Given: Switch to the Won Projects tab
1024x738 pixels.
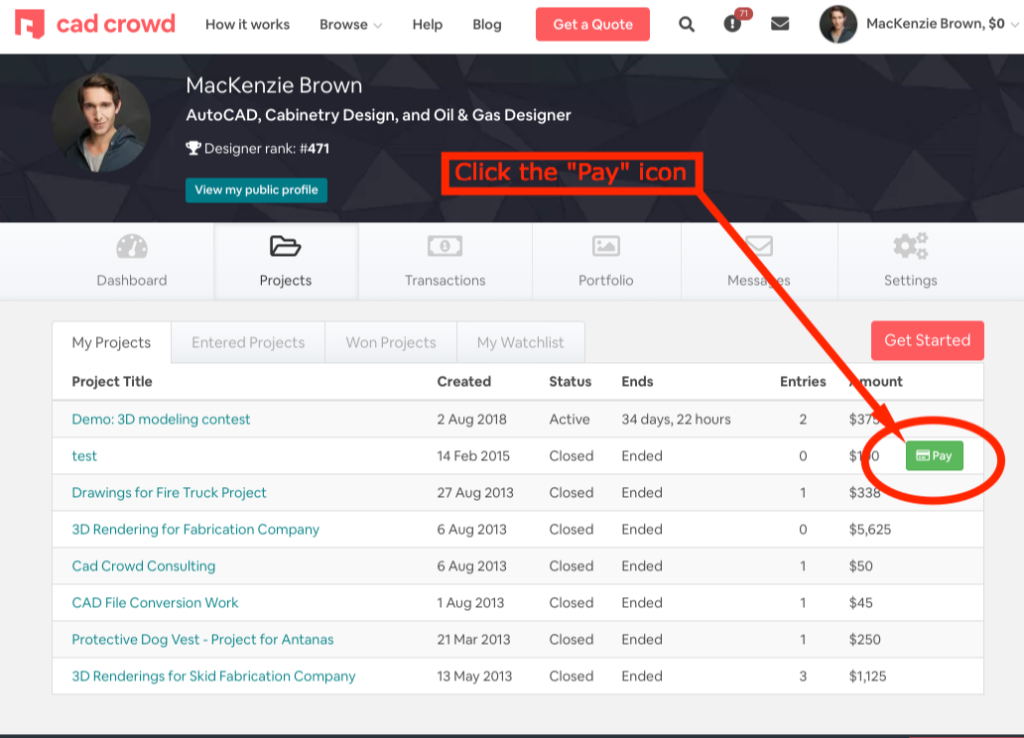Looking at the screenshot, I should (x=390, y=342).
